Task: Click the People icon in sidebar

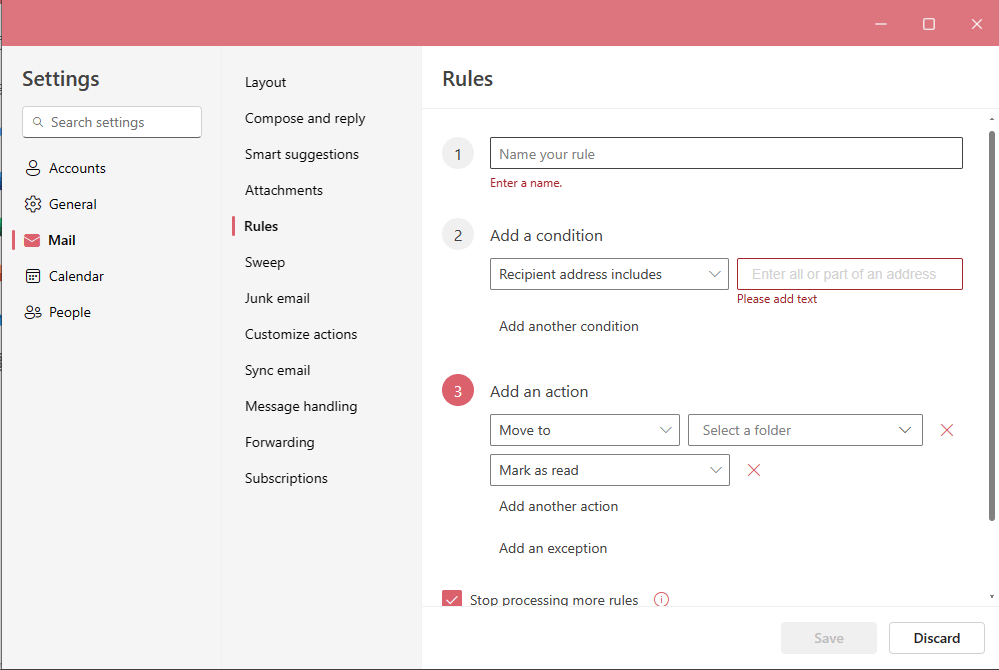Action: 32,312
